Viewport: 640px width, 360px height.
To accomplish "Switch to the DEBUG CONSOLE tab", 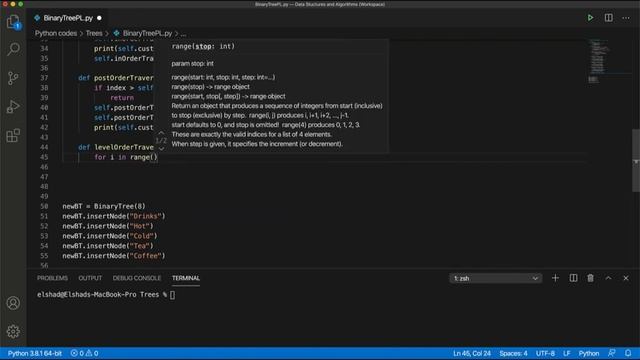I will point(137,278).
